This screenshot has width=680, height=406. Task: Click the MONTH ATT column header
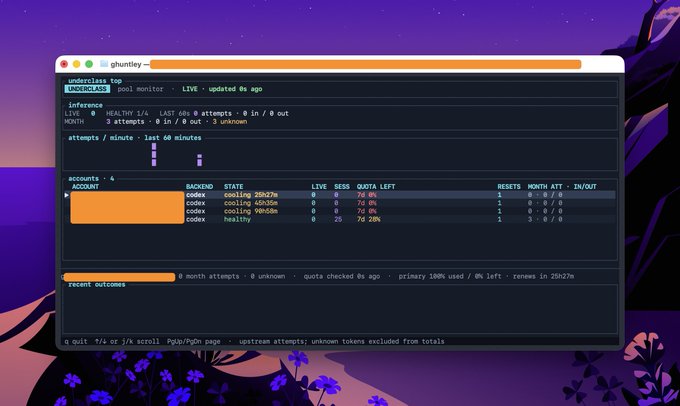click(545, 187)
